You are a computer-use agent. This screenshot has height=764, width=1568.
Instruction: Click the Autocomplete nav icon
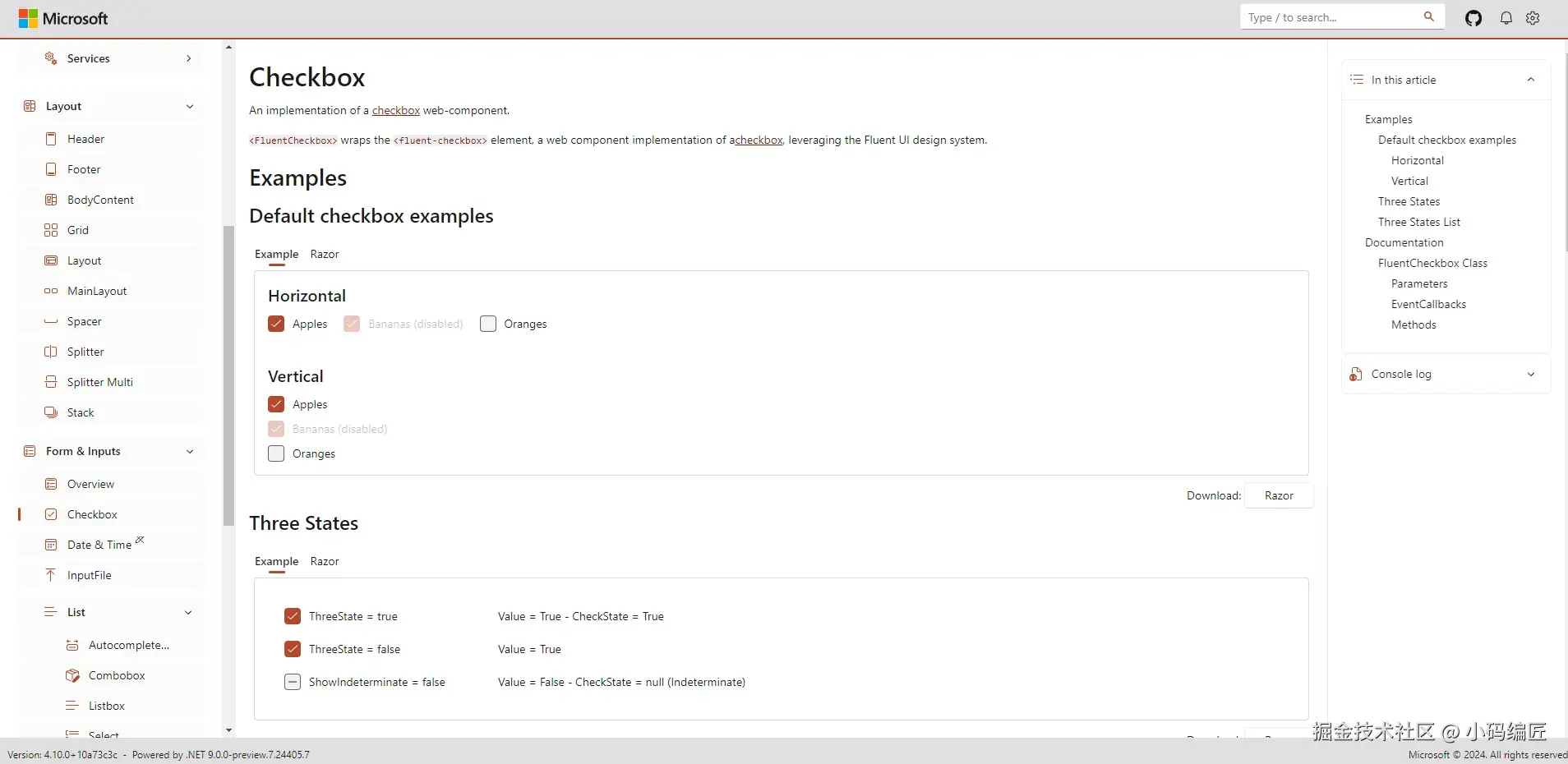click(72, 645)
